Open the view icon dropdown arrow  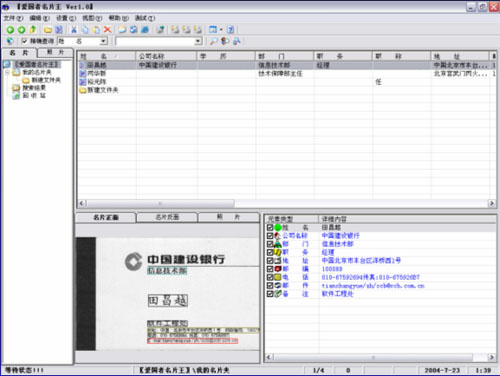pos(221,30)
